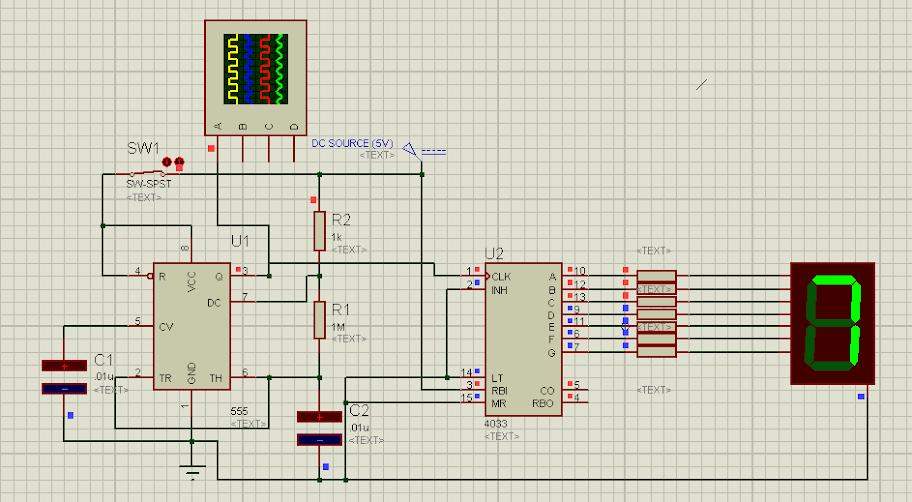The height and width of the screenshot is (502, 912).
Task: Click the oscilloscope channel A pin label
Action: pos(218,126)
